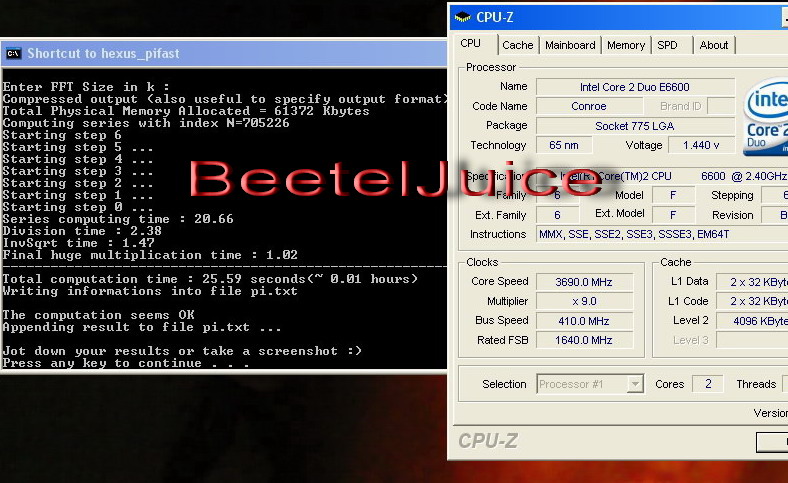Click the Bus Speed value 410.0 MHz

[584, 321]
